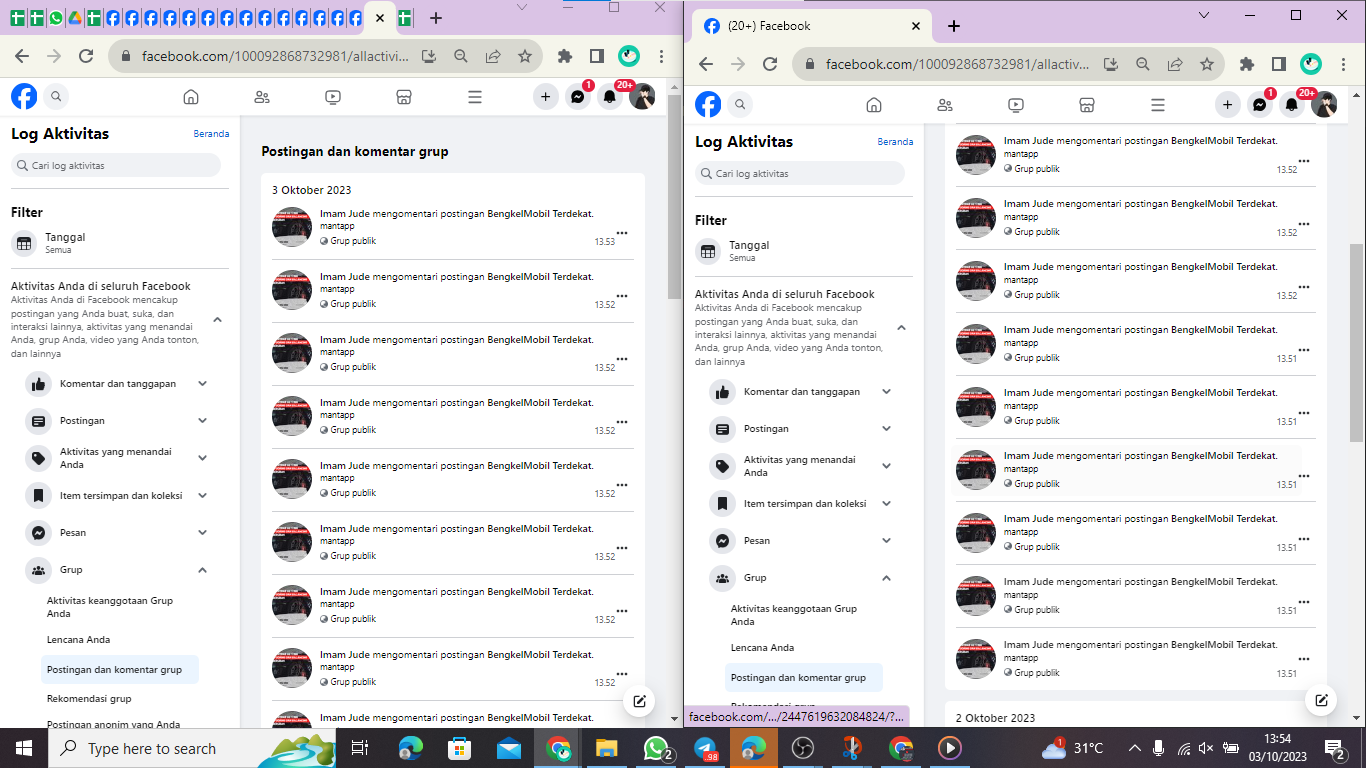Collapse Aktivitas Anda di seluruh Facebook, left window

[217, 320]
